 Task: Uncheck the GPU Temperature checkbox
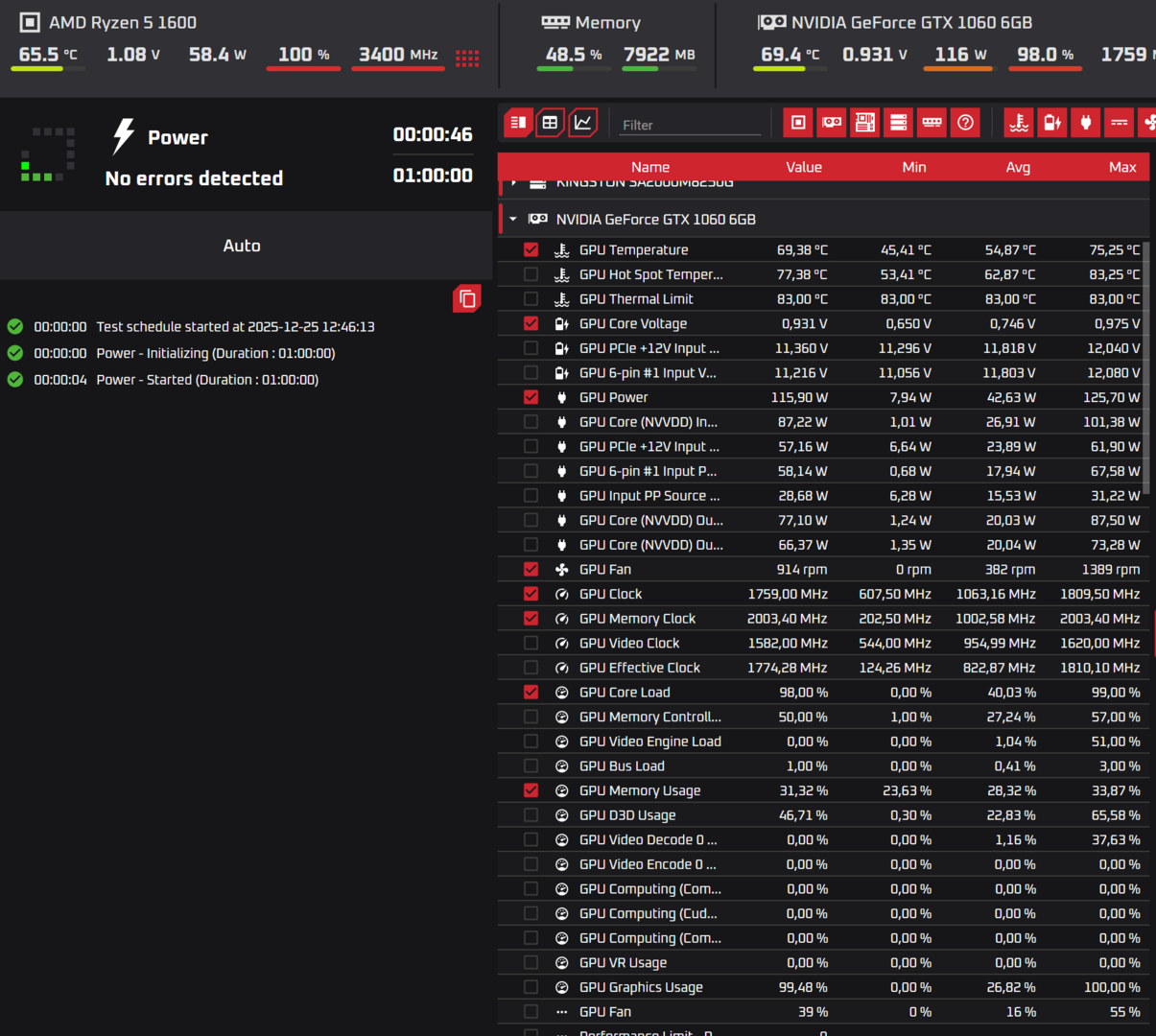point(531,249)
